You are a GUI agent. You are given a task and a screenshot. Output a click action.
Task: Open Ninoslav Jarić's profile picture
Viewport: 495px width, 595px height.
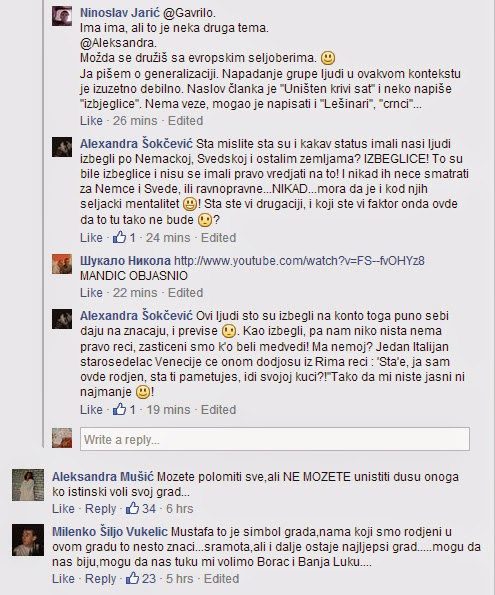pyautogui.click(x=62, y=16)
